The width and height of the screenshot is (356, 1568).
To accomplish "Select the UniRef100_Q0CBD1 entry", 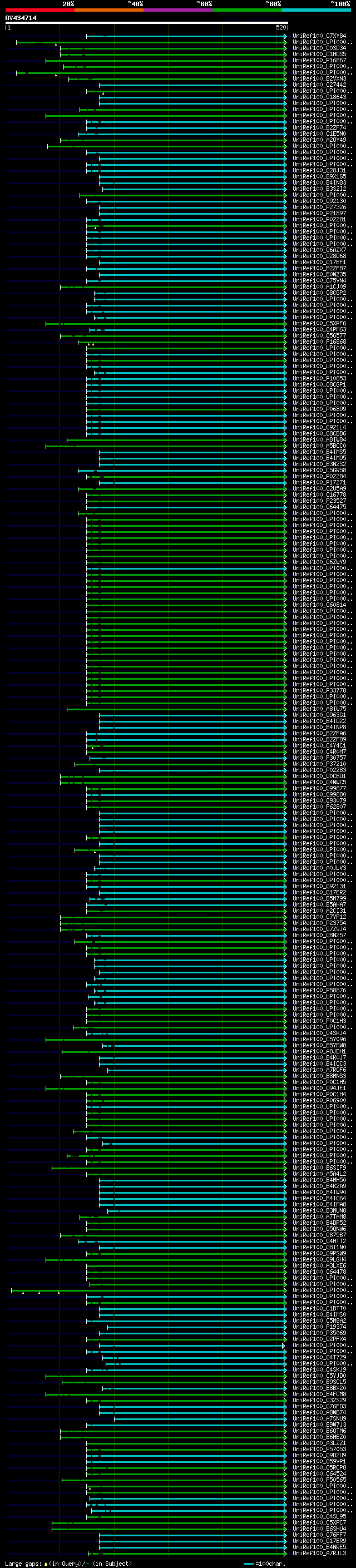I will pyautogui.click(x=319, y=776).
